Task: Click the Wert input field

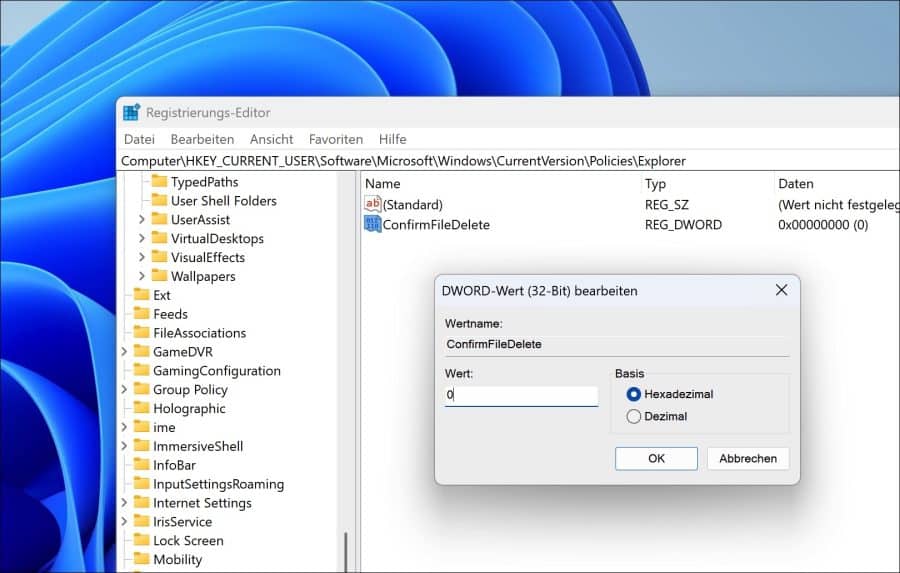Action: [521, 395]
